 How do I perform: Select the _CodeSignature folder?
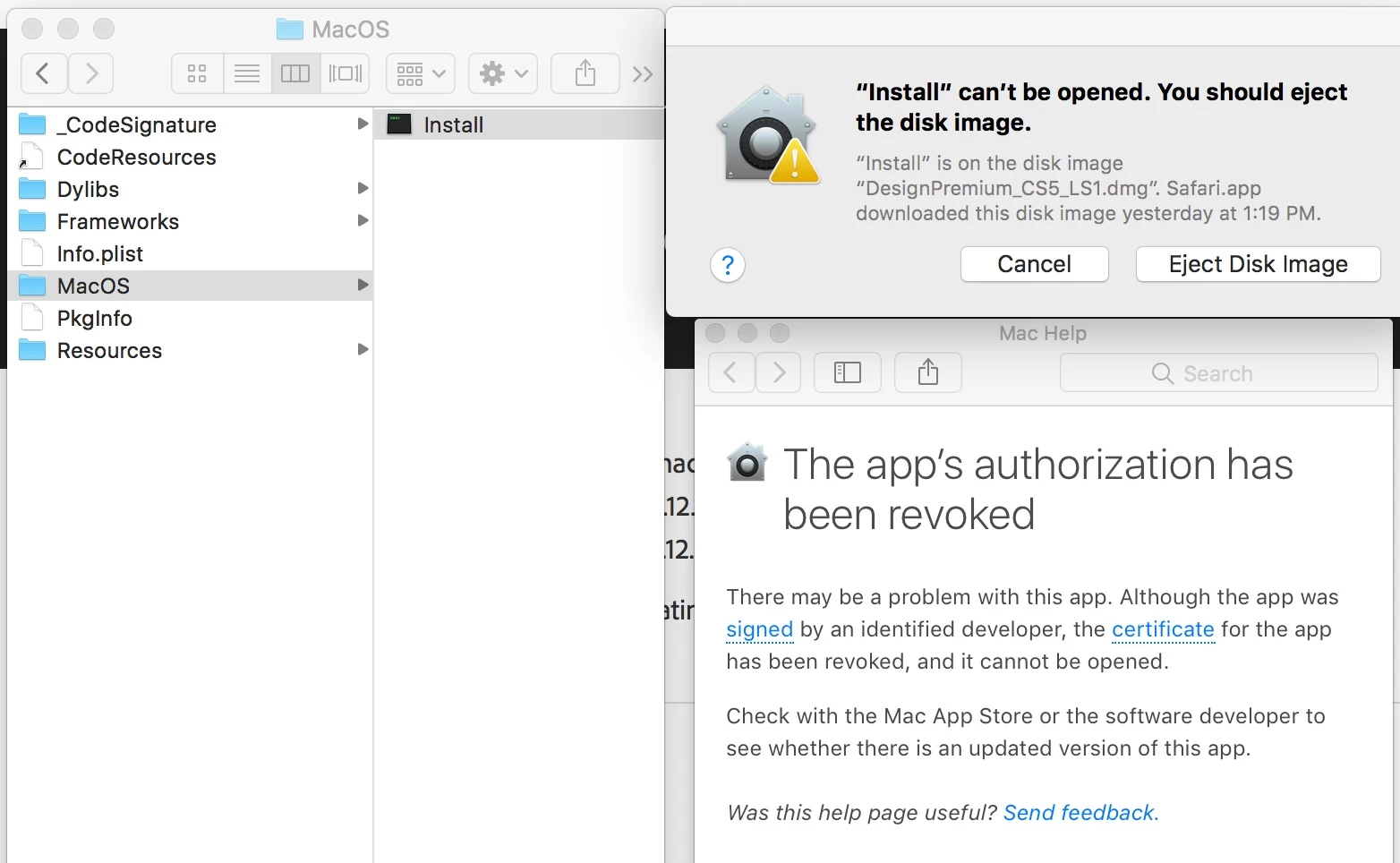190,124
